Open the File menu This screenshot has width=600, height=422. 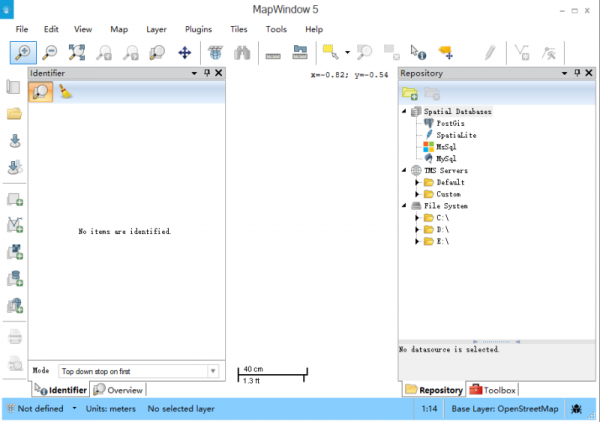pyautogui.click(x=21, y=29)
